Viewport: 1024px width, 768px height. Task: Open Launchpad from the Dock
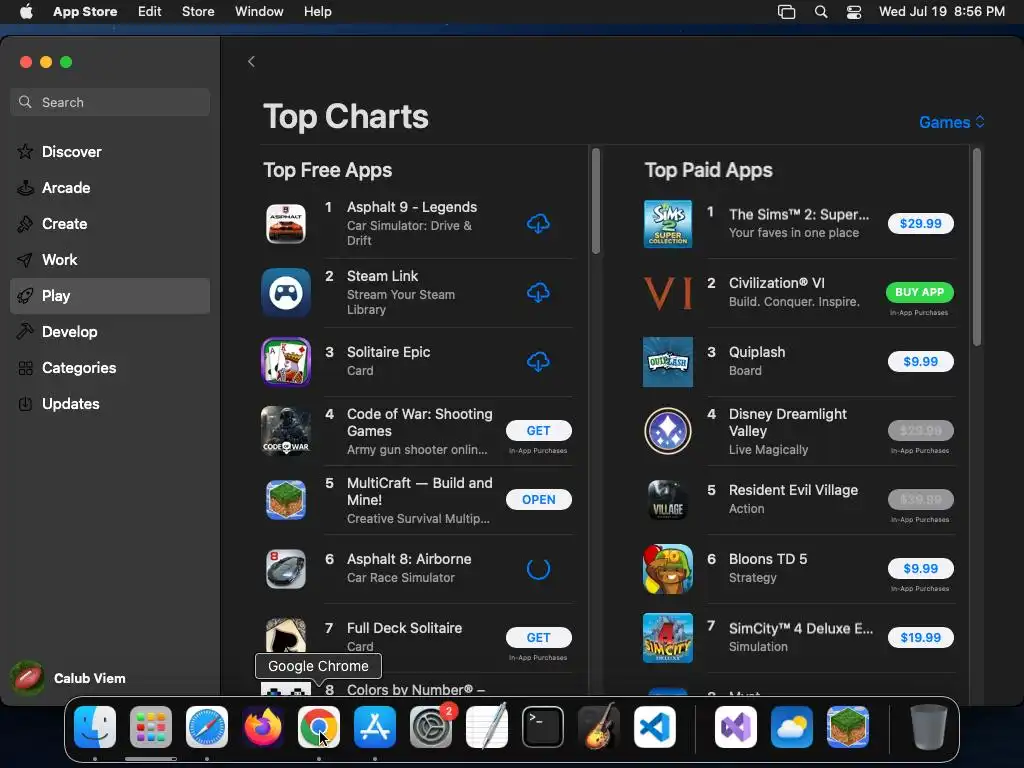click(x=151, y=726)
